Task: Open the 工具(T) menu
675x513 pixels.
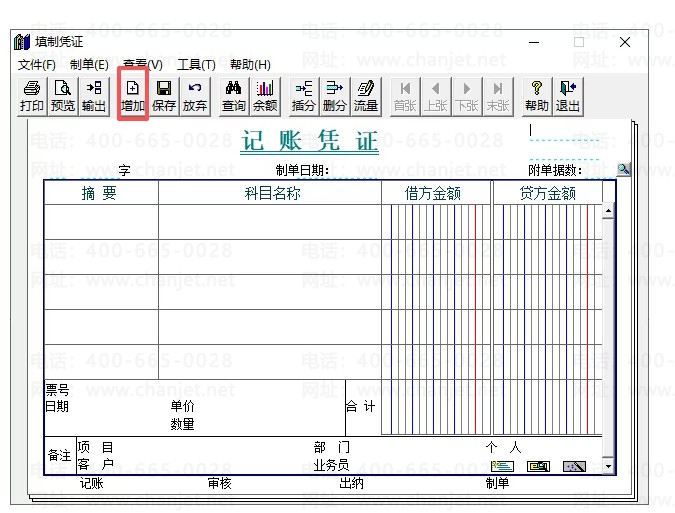Action: coord(196,65)
